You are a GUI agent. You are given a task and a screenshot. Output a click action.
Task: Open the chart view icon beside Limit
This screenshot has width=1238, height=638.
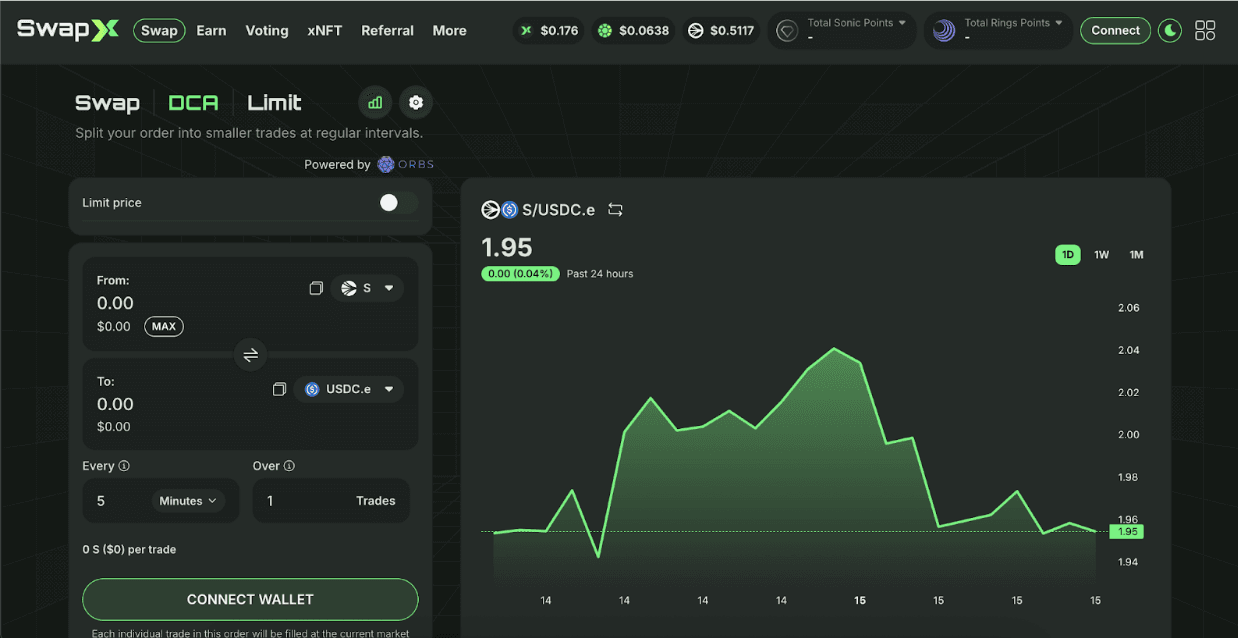click(375, 102)
